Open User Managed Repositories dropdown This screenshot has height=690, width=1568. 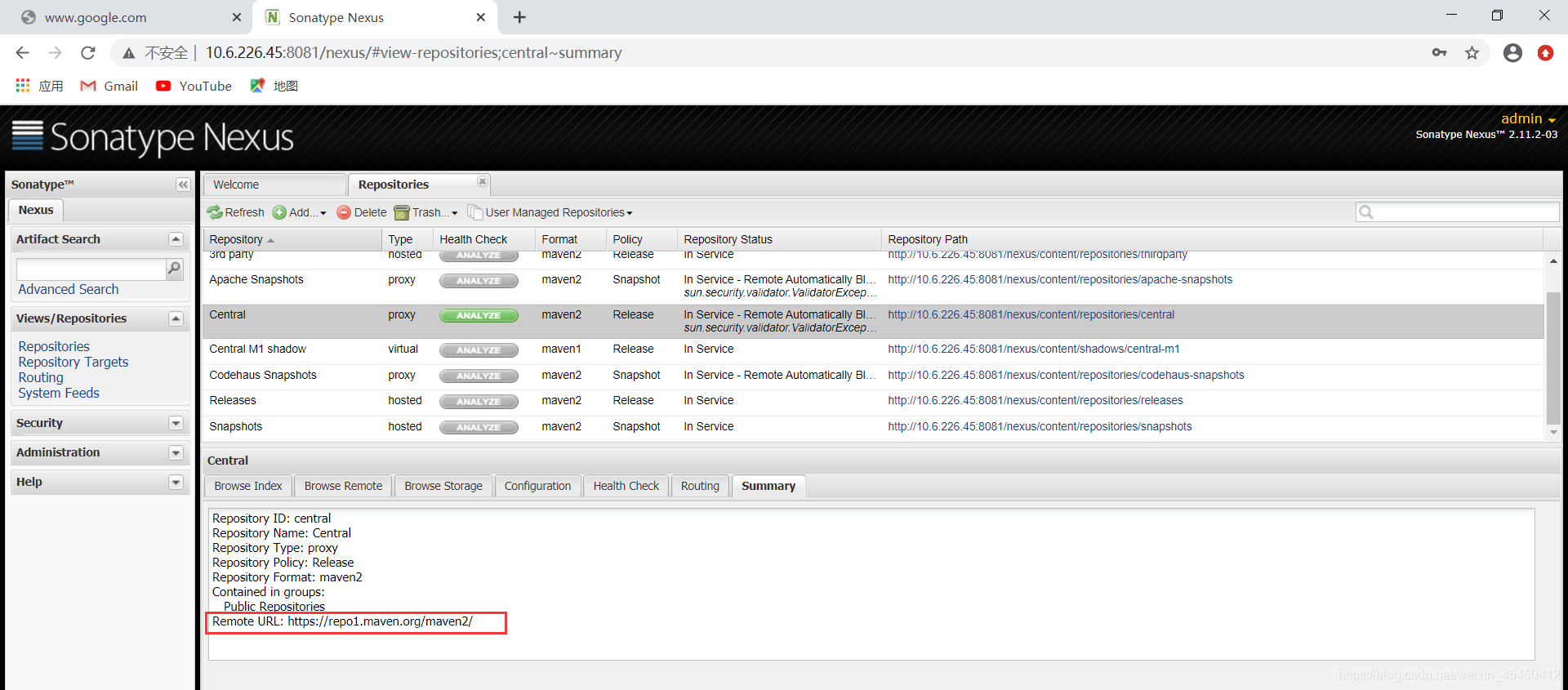pyautogui.click(x=550, y=212)
